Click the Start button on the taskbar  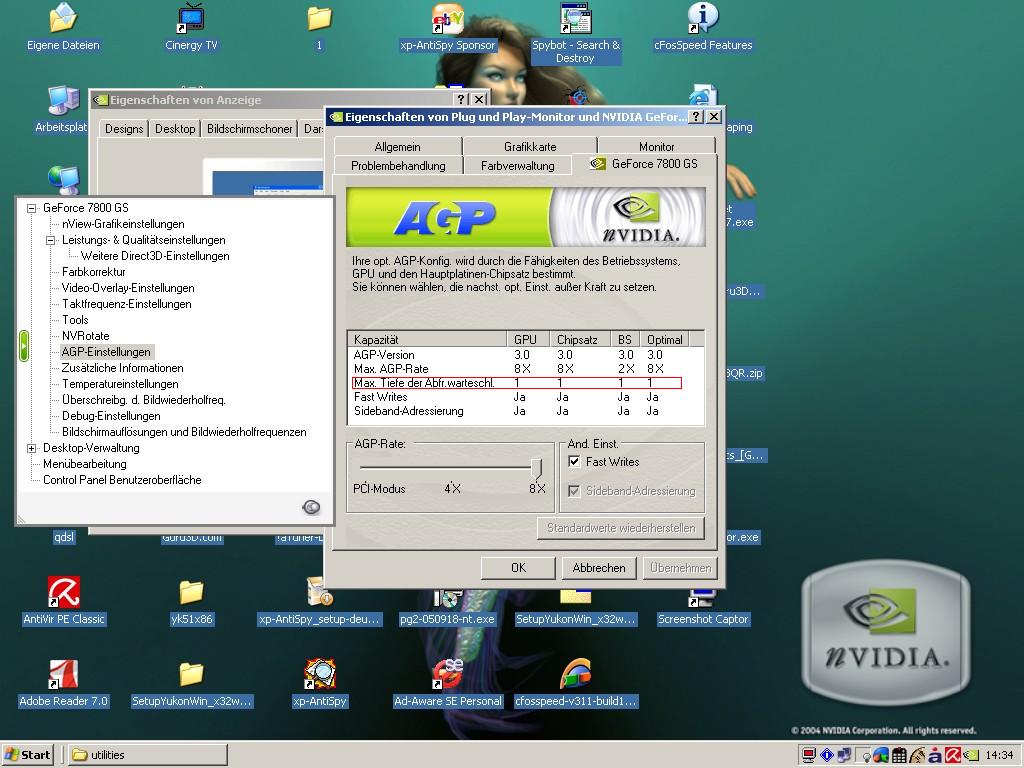click(x=27, y=755)
